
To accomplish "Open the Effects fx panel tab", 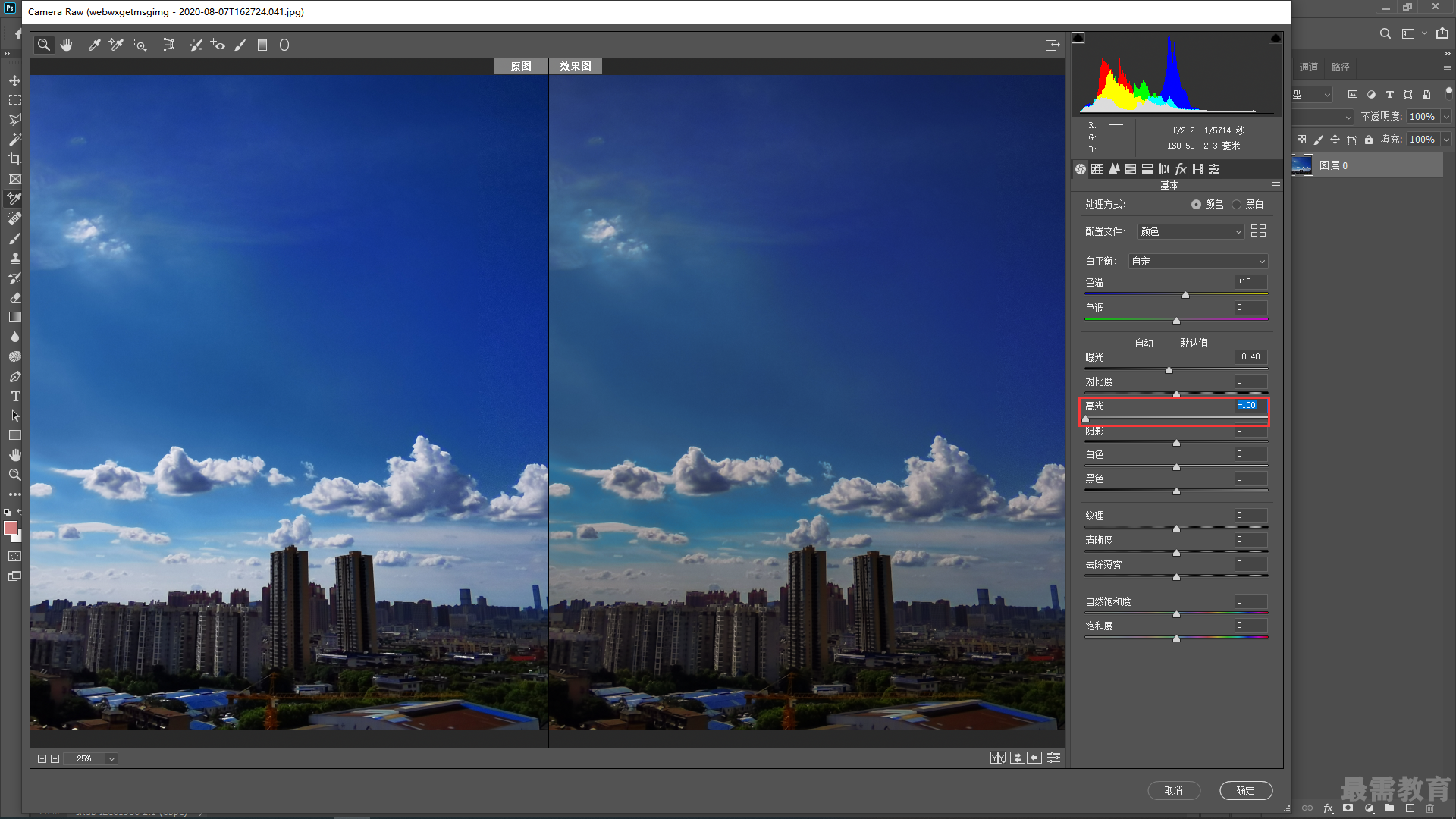I will pyautogui.click(x=1181, y=169).
